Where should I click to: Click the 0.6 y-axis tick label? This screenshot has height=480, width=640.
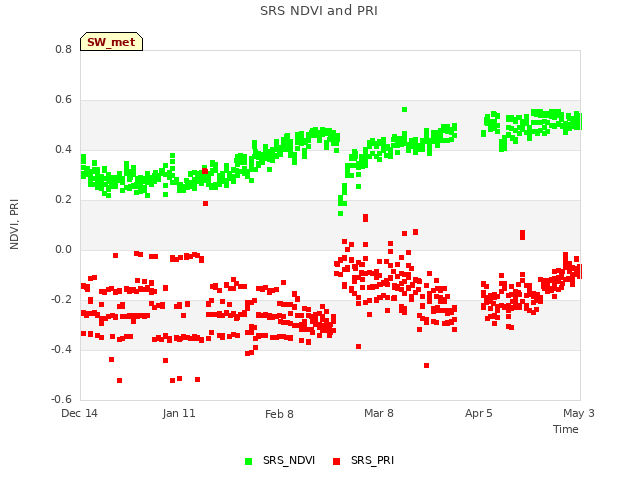tap(63, 100)
